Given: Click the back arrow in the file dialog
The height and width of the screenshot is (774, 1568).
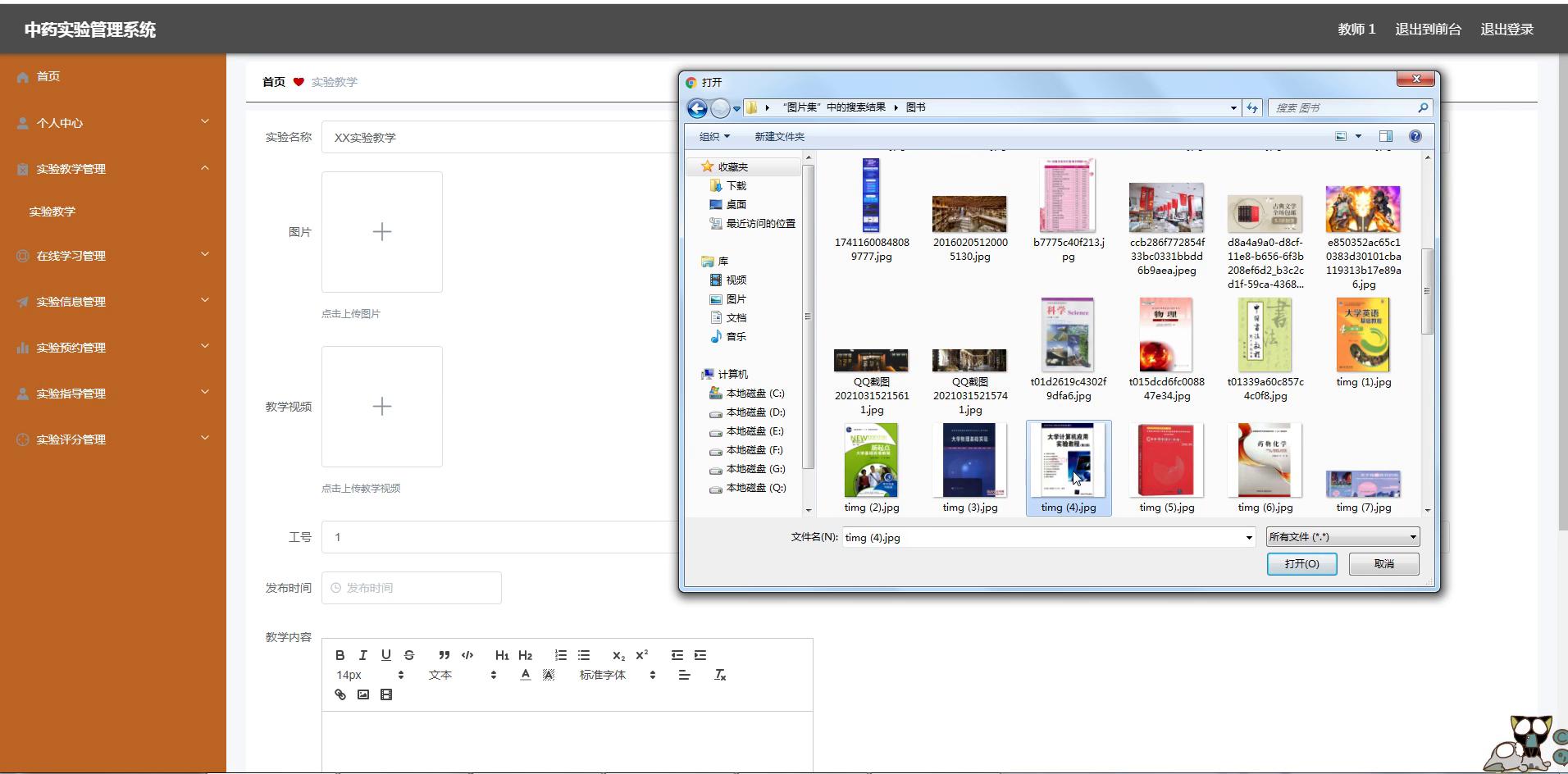Looking at the screenshot, I should [697, 108].
